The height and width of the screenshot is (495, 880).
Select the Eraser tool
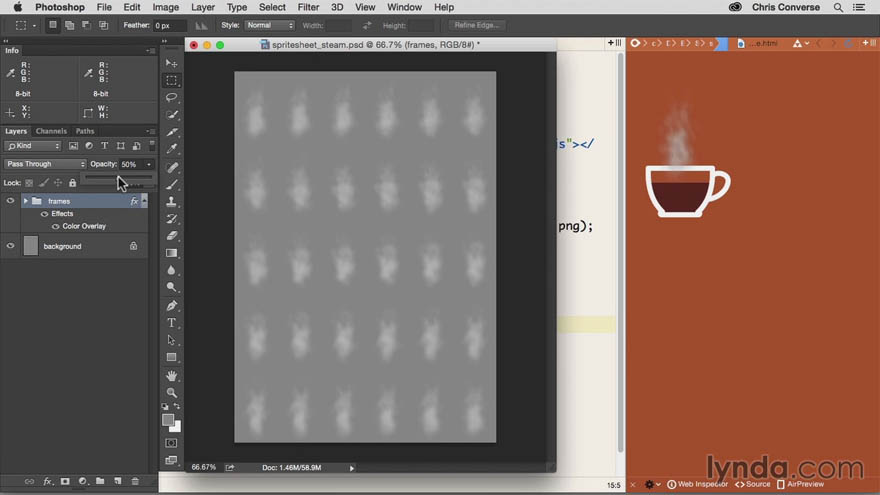click(172, 236)
